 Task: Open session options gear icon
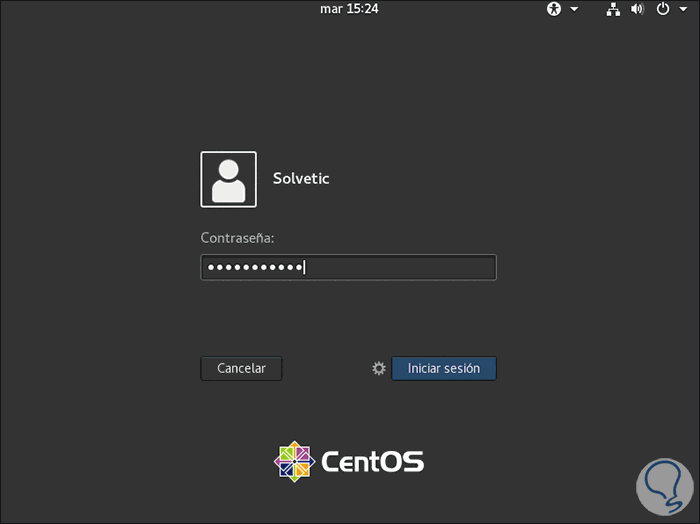[379, 368]
